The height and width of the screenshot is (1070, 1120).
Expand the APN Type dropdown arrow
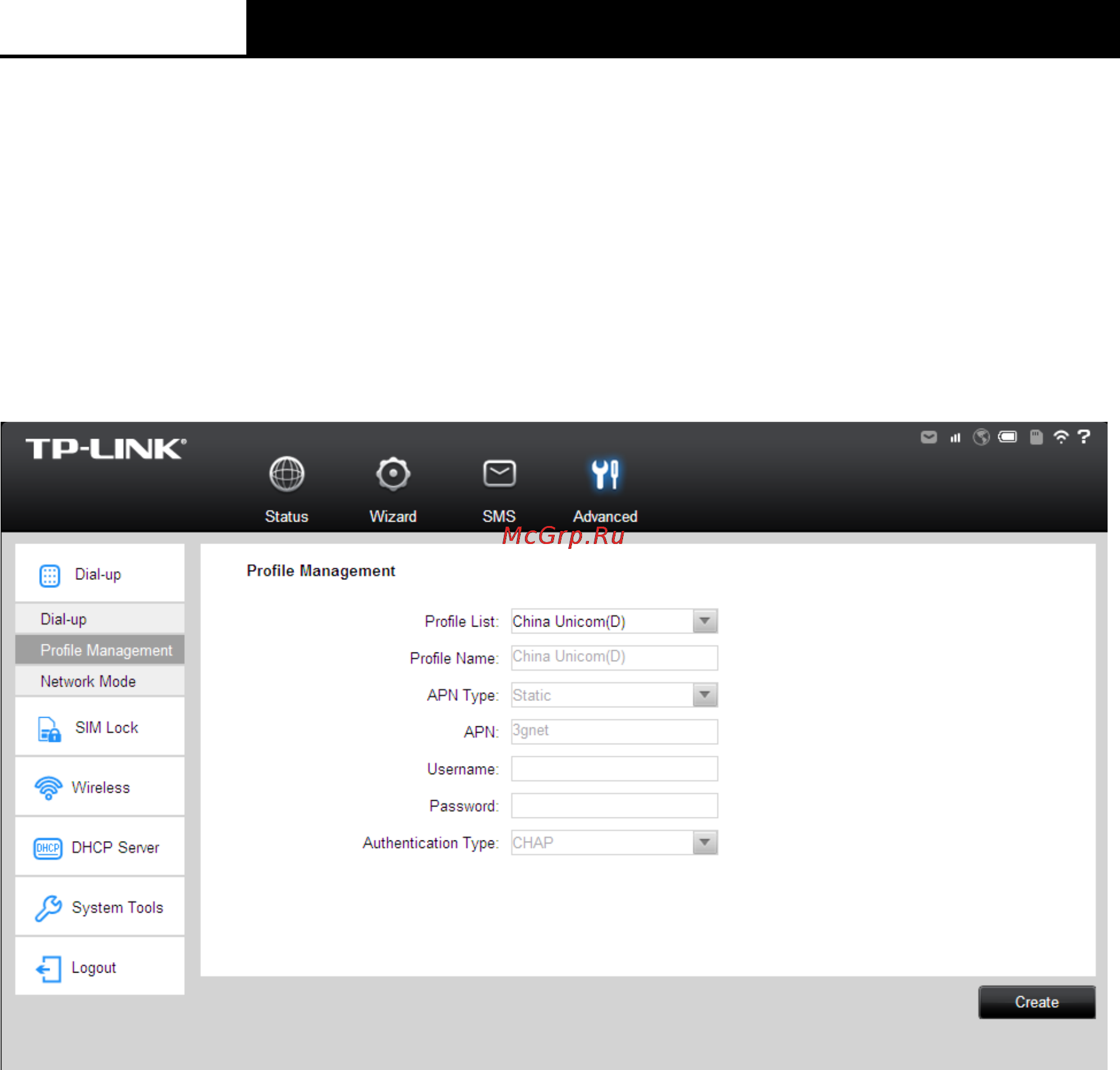tap(705, 695)
